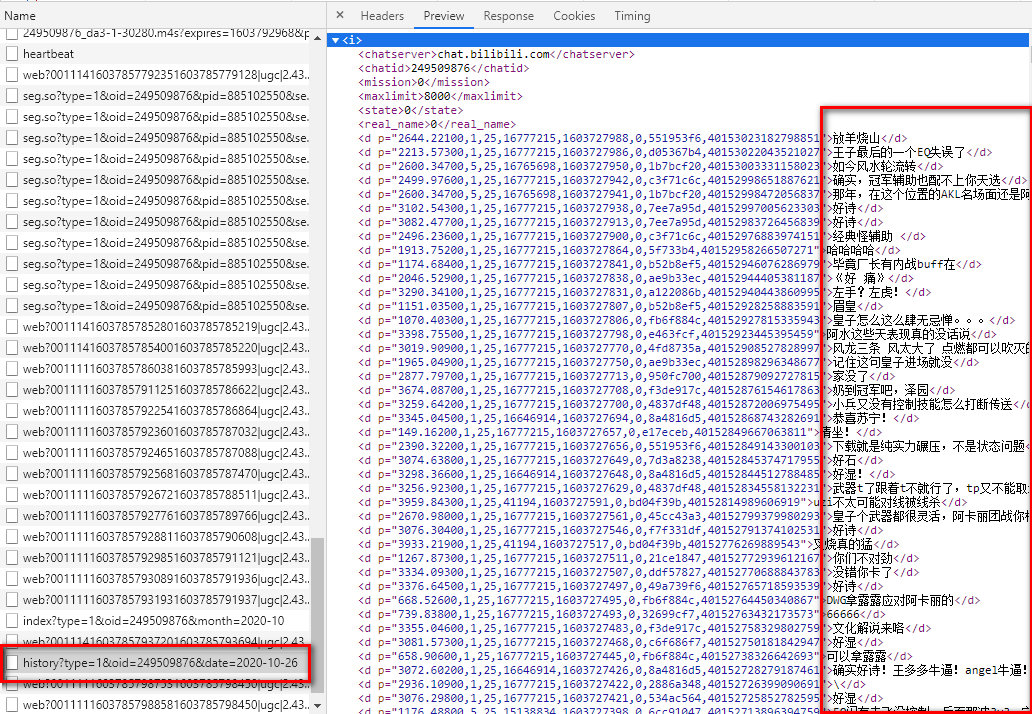Viewport: 1032px width, 714px height.
Task: Click the <mission>0</mission> line
Action: coord(424,82)
